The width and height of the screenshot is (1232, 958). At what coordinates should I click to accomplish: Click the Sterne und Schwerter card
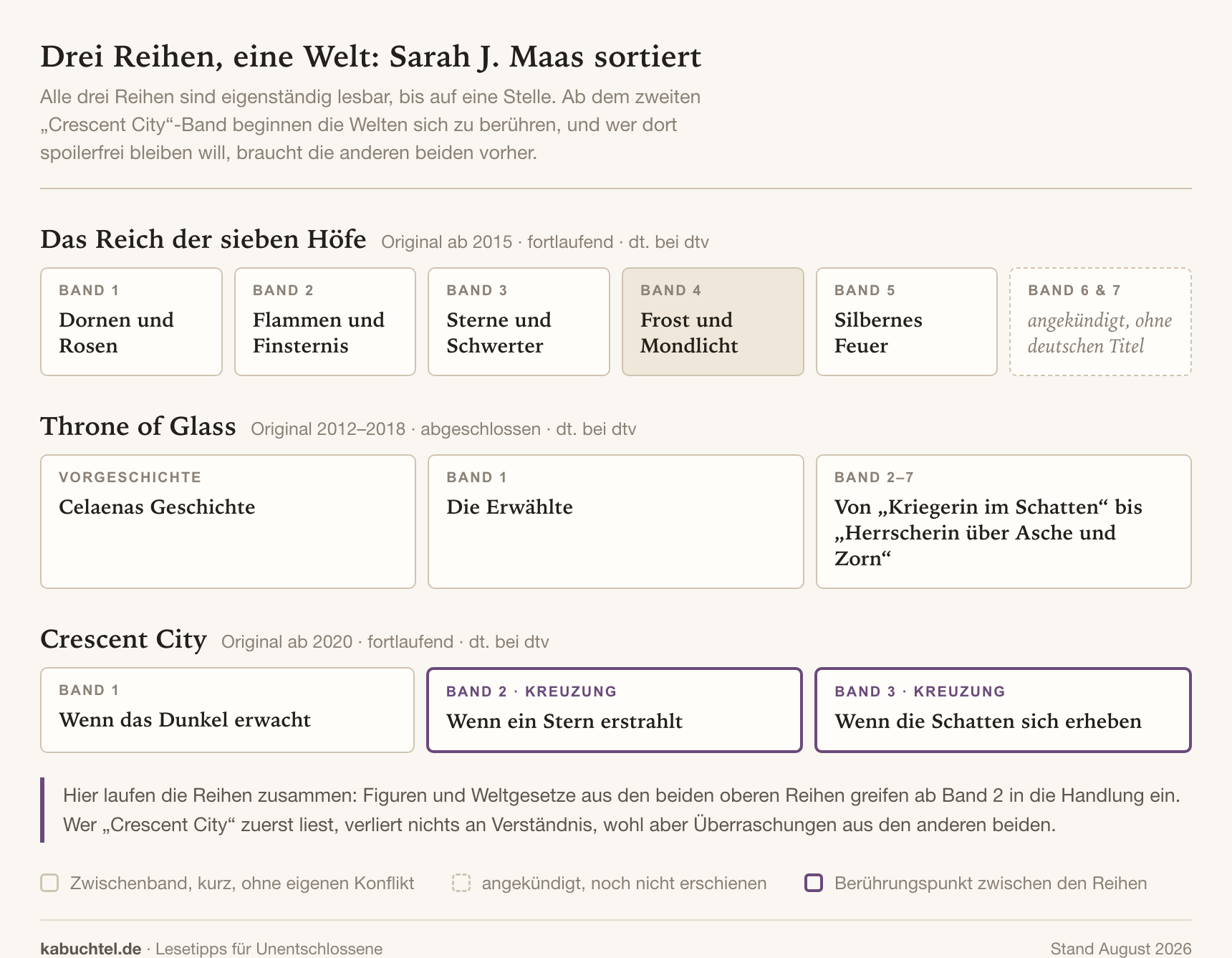pos(519,322)
